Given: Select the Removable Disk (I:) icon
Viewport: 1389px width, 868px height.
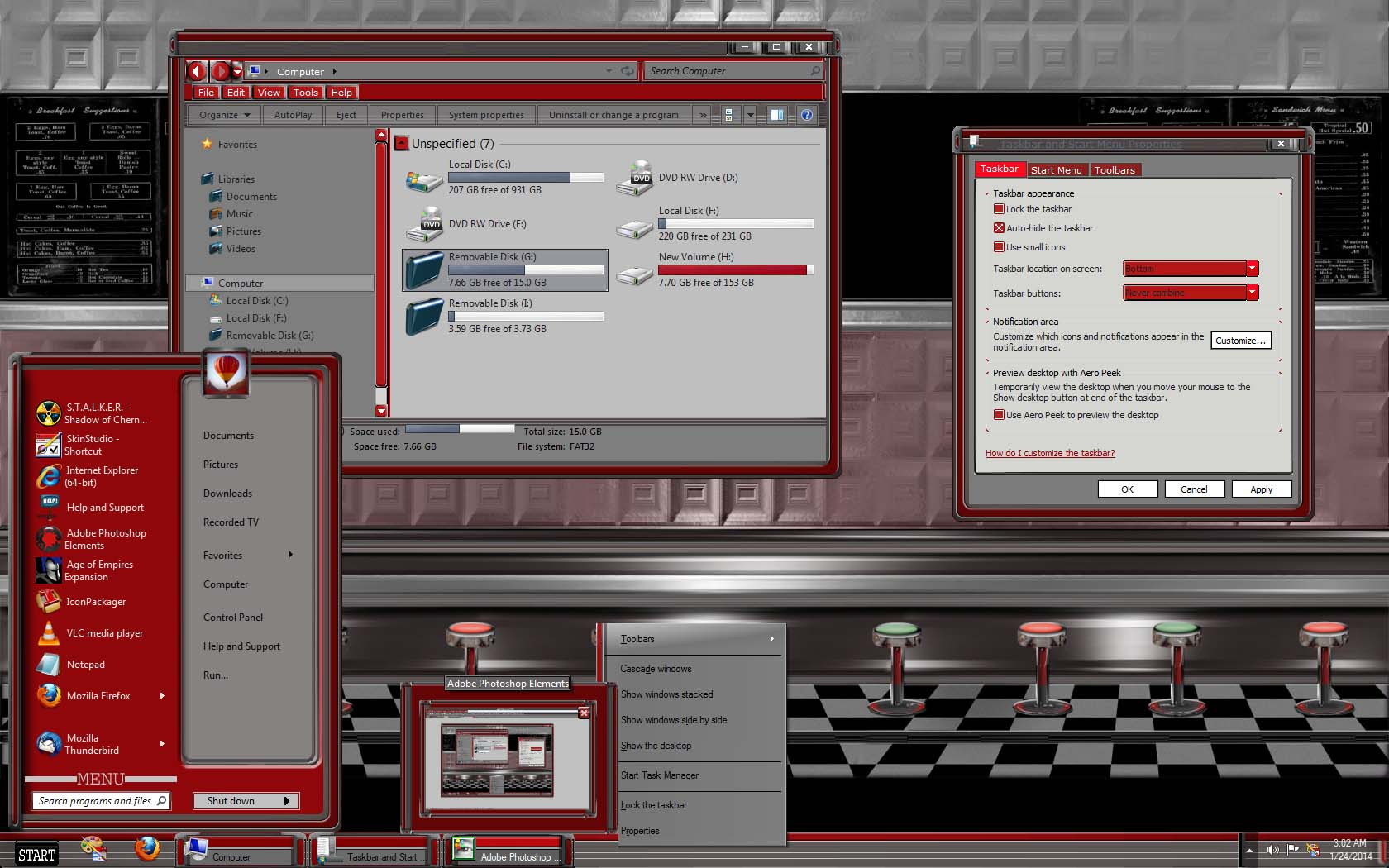Looking at the screenshot, I should (x=423, y=317).
